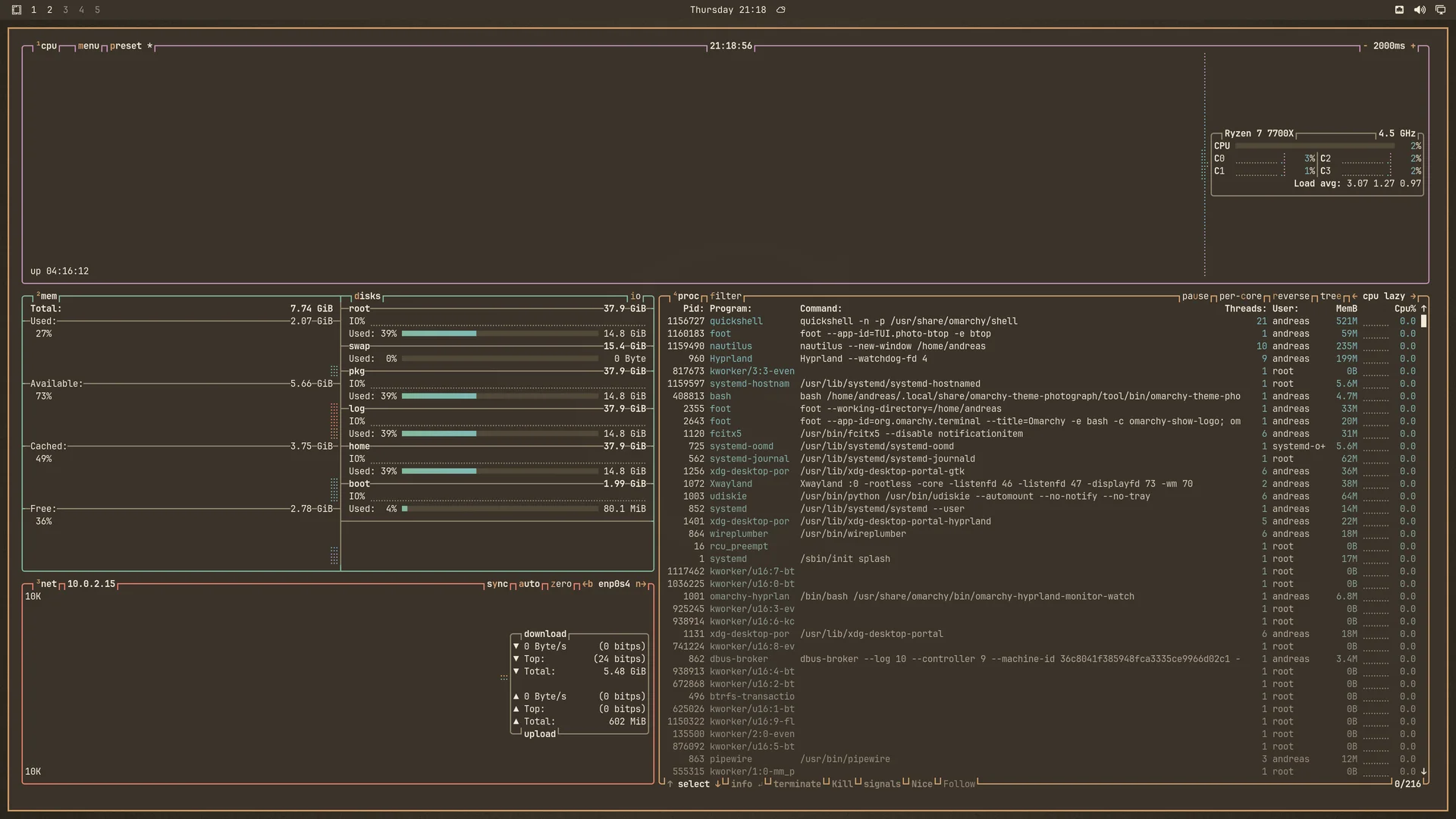
Task: Switch to workspace 3 in top bar
Action: (65, 10)
